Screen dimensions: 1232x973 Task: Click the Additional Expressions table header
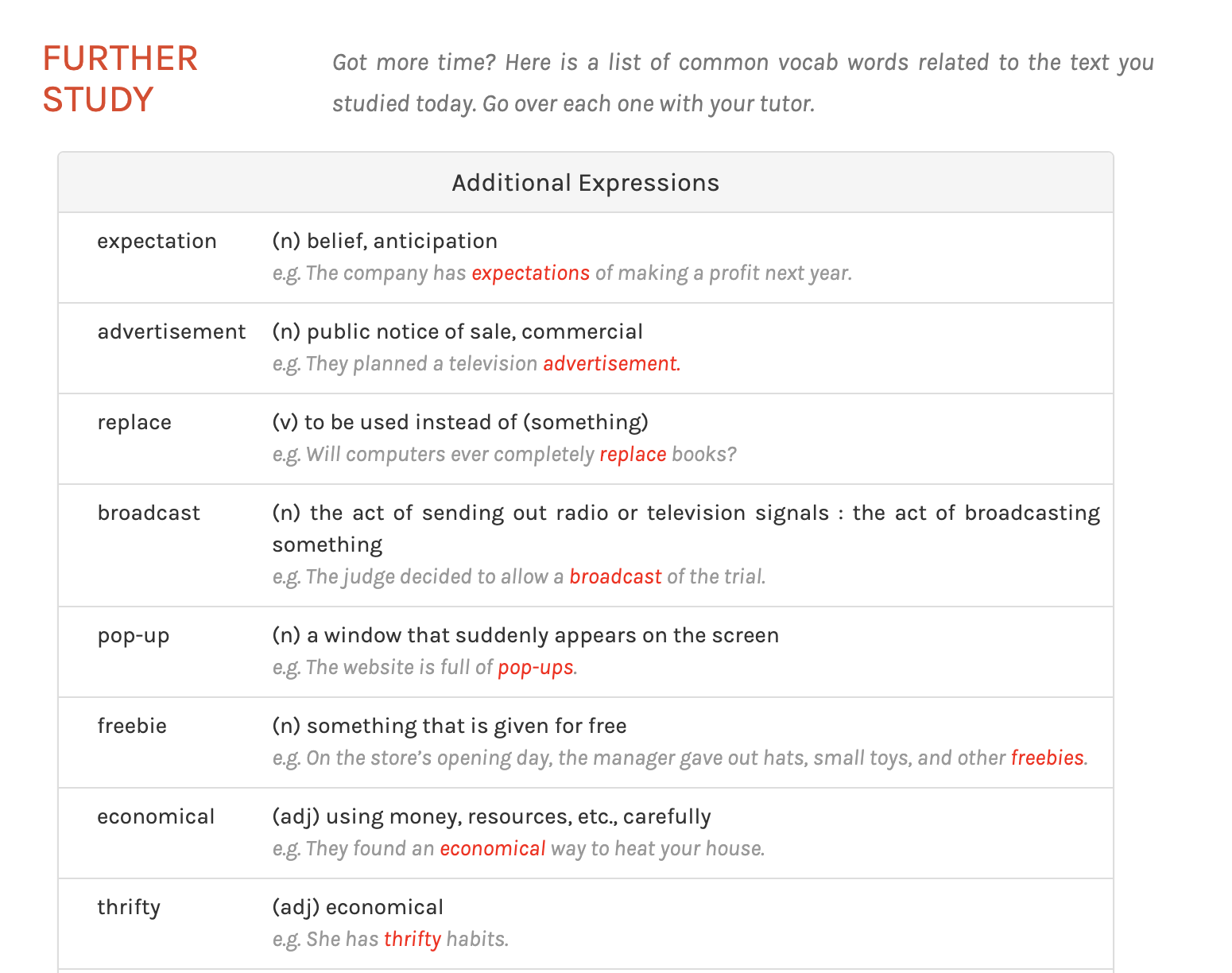click(585, 183)
